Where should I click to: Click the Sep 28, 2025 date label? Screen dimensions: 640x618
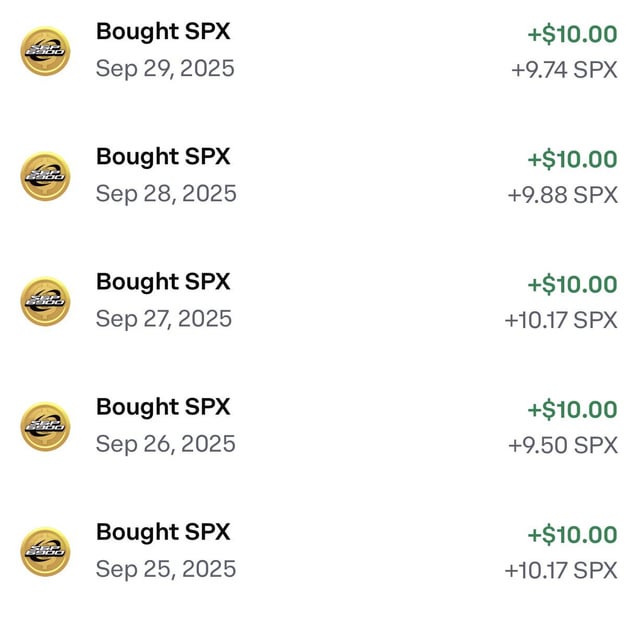pyautogui.click(x=166, y=194)
